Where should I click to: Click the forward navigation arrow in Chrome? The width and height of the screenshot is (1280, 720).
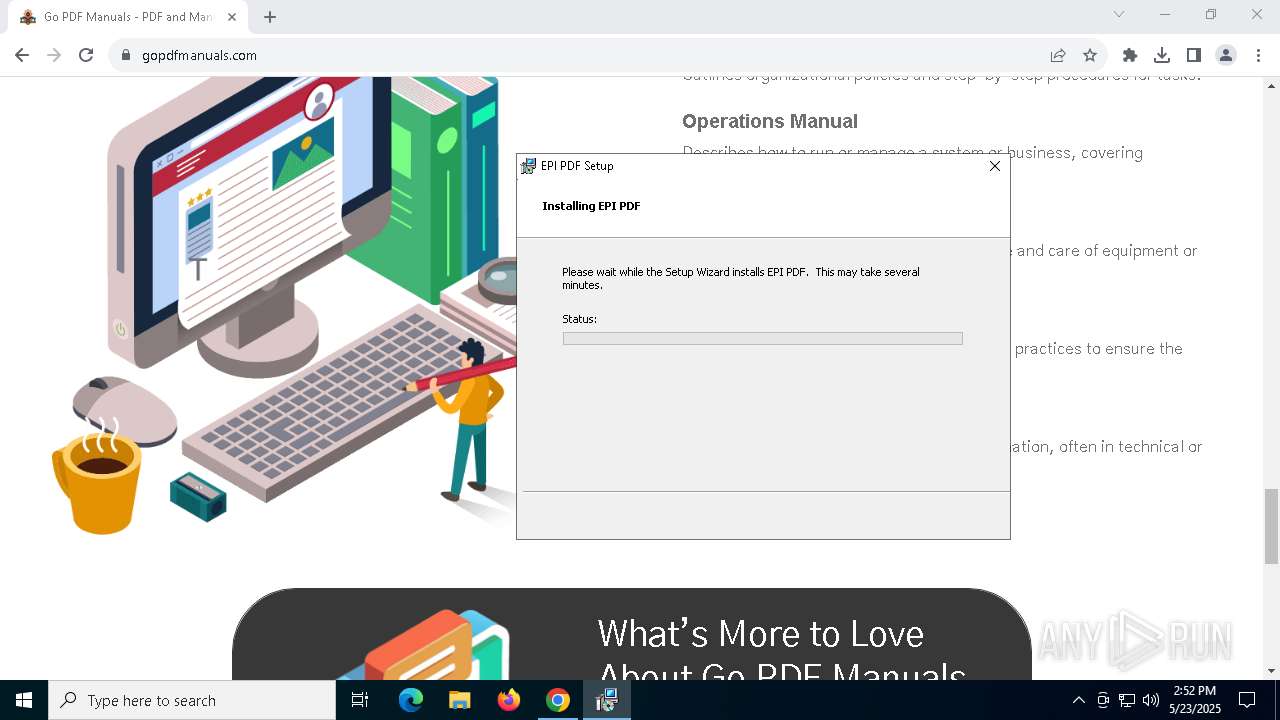pos(54,55)
